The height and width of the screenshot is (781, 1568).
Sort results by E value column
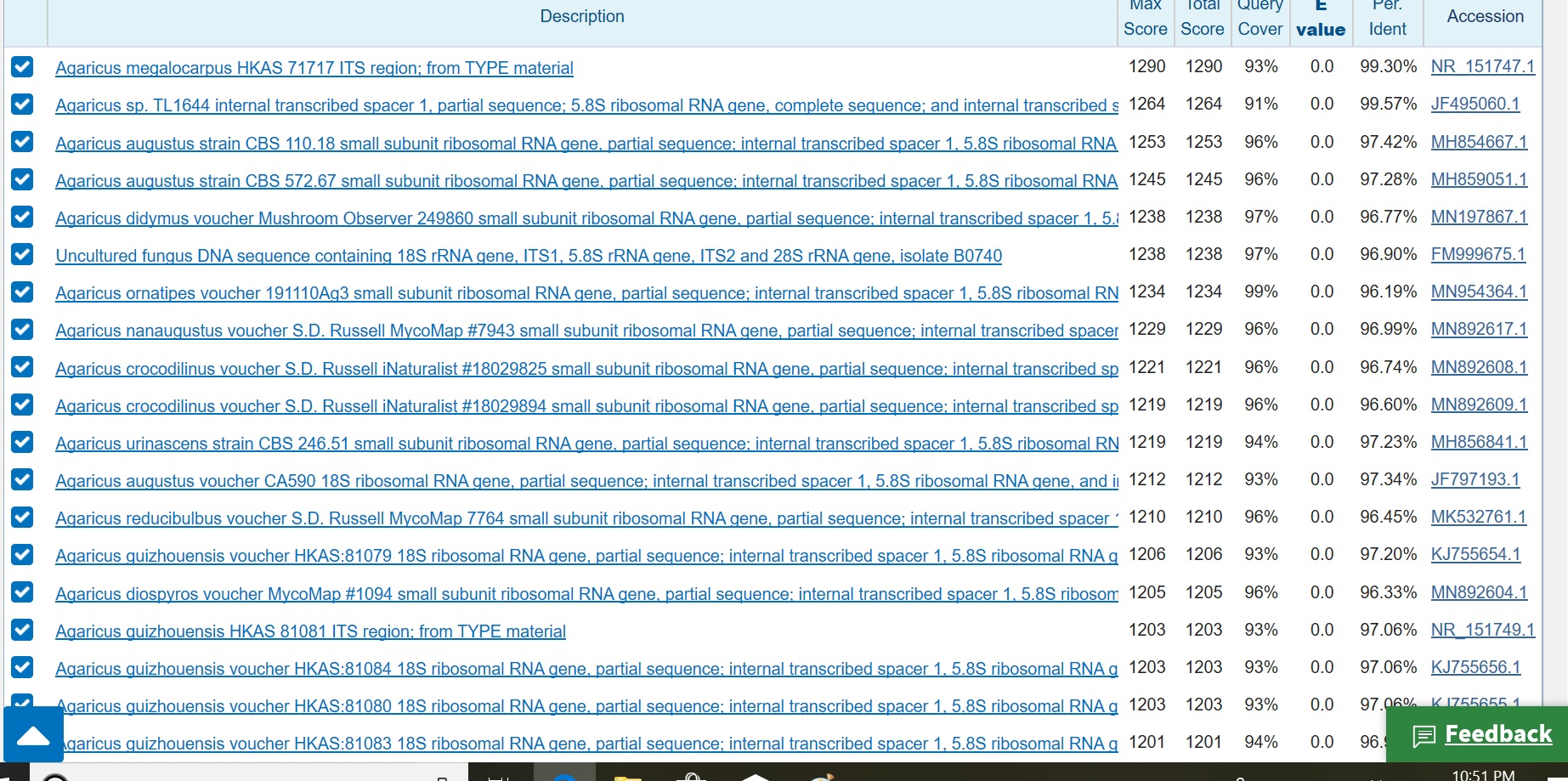pos(1320,19)
